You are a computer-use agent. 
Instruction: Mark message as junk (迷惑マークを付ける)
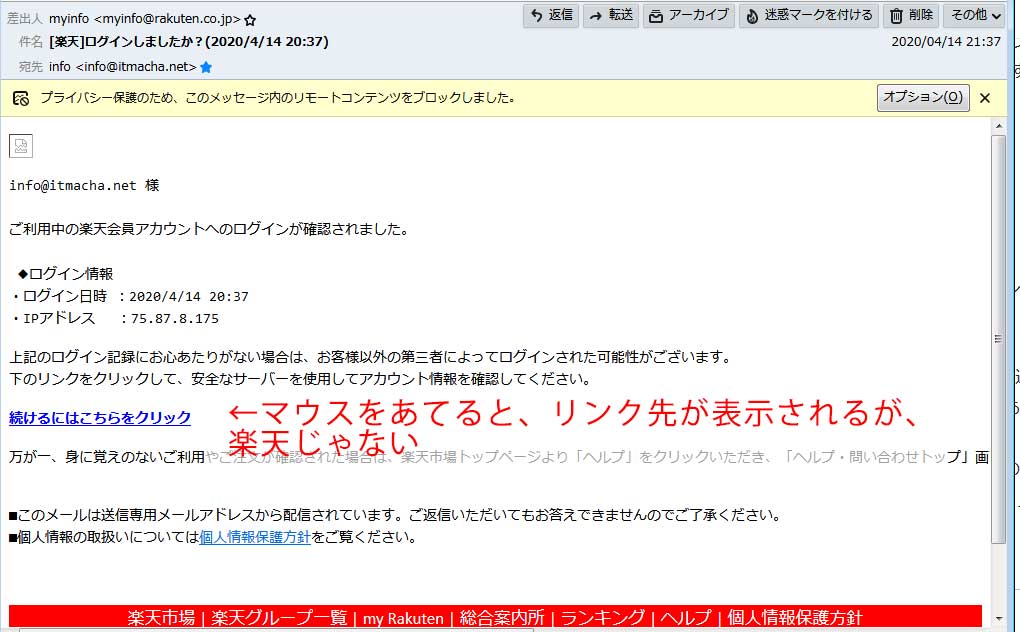tap(808, 15)
